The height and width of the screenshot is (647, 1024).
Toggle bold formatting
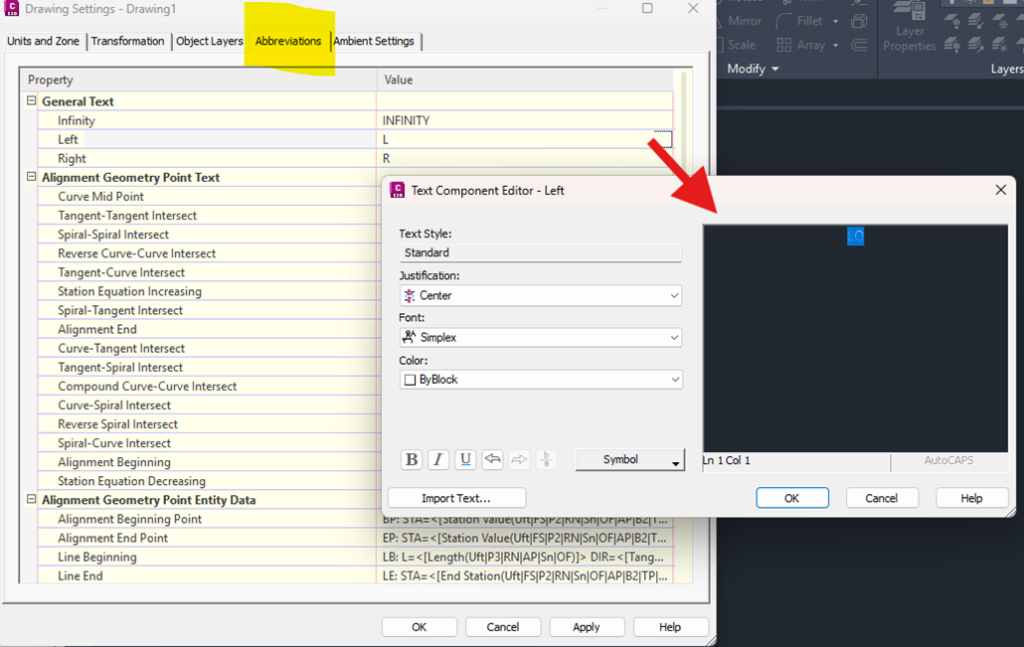[x=411, y=459]
